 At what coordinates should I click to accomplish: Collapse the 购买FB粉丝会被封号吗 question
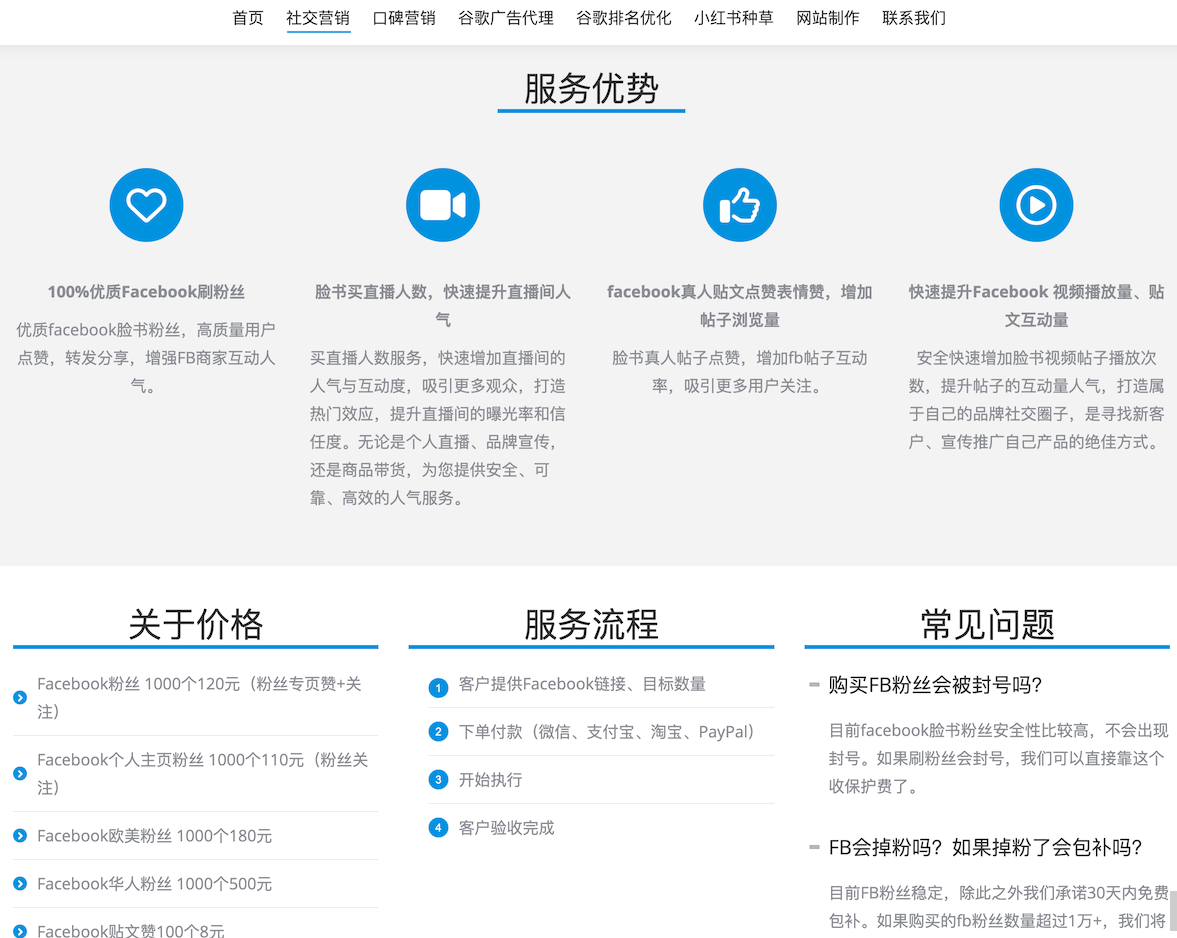[x=814, y=684]
